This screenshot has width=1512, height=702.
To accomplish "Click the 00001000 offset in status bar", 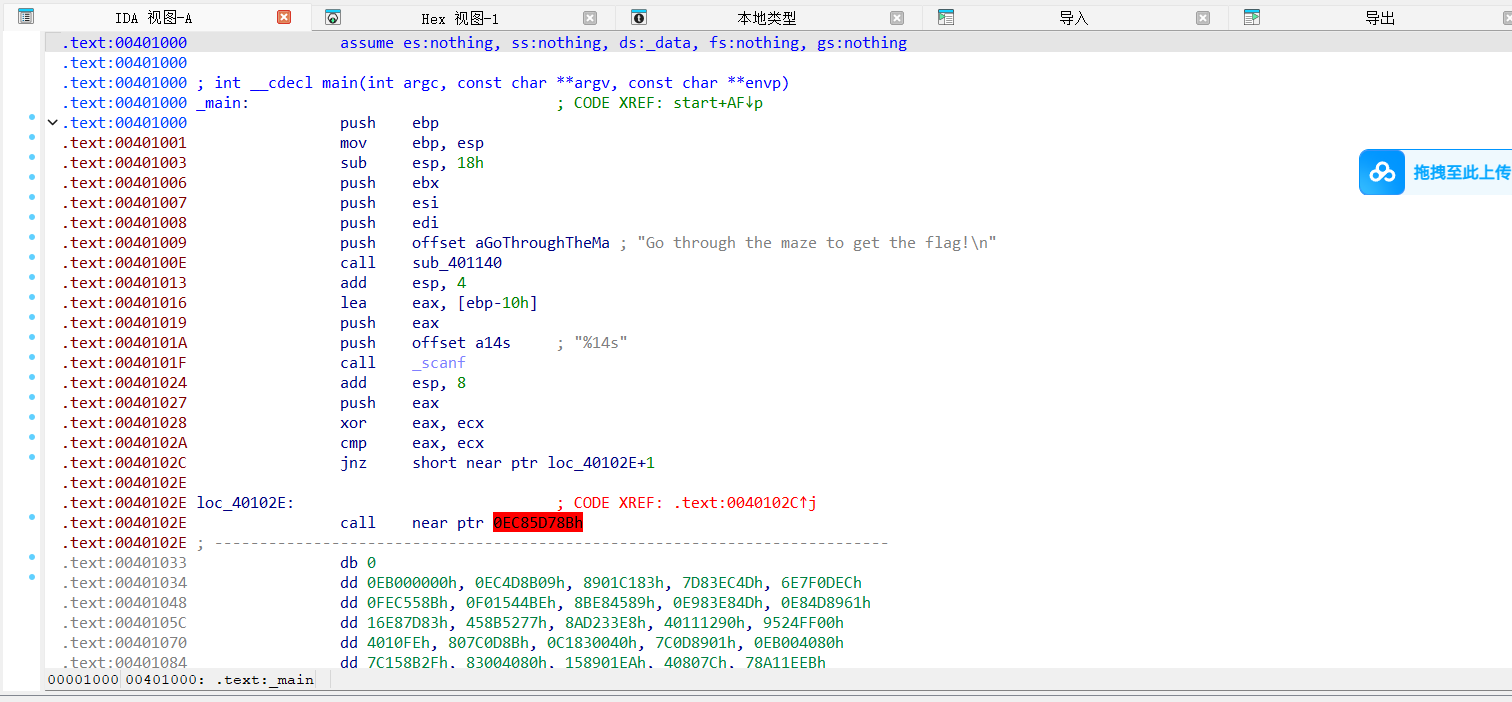I will 83,679.
